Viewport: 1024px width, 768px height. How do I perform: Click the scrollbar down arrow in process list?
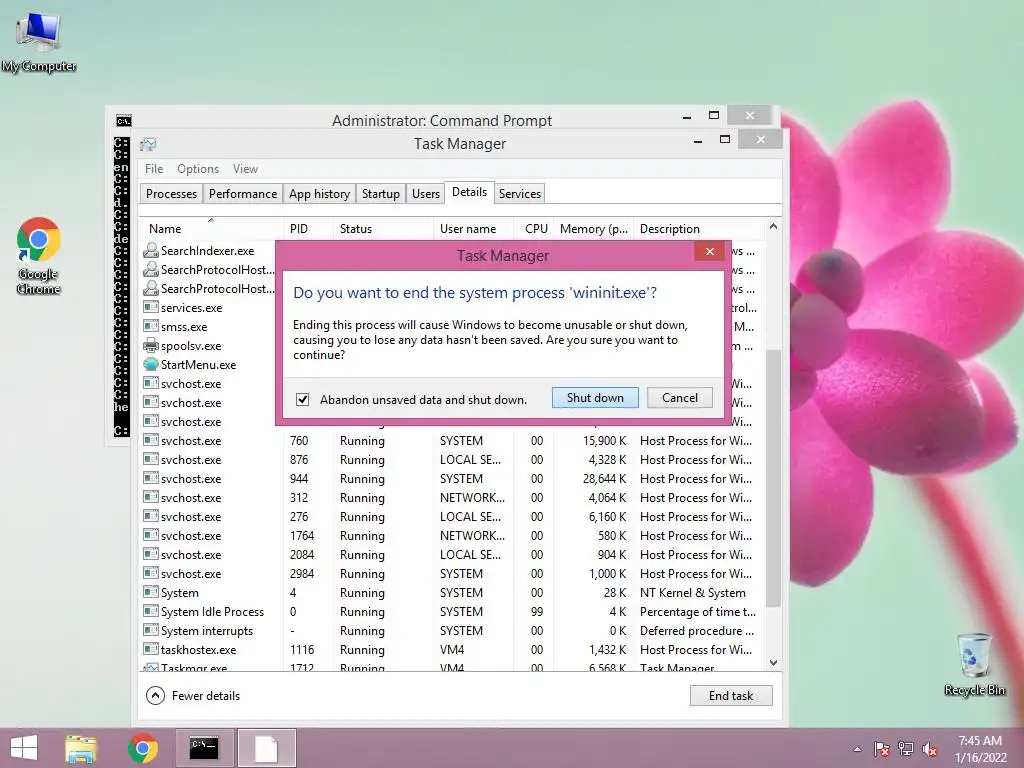[773, 662]
